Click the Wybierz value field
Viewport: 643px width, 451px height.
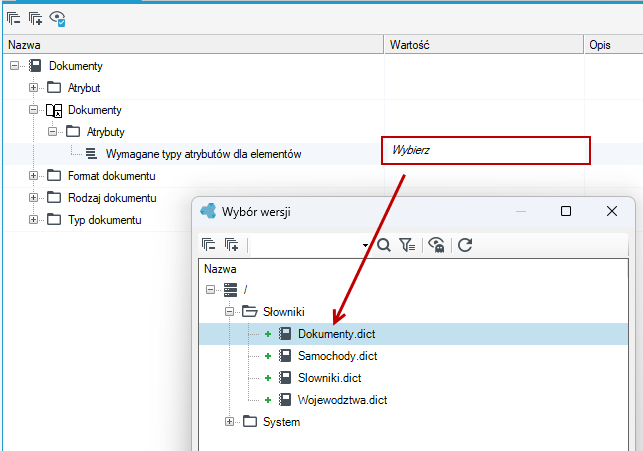click(486, 150)
